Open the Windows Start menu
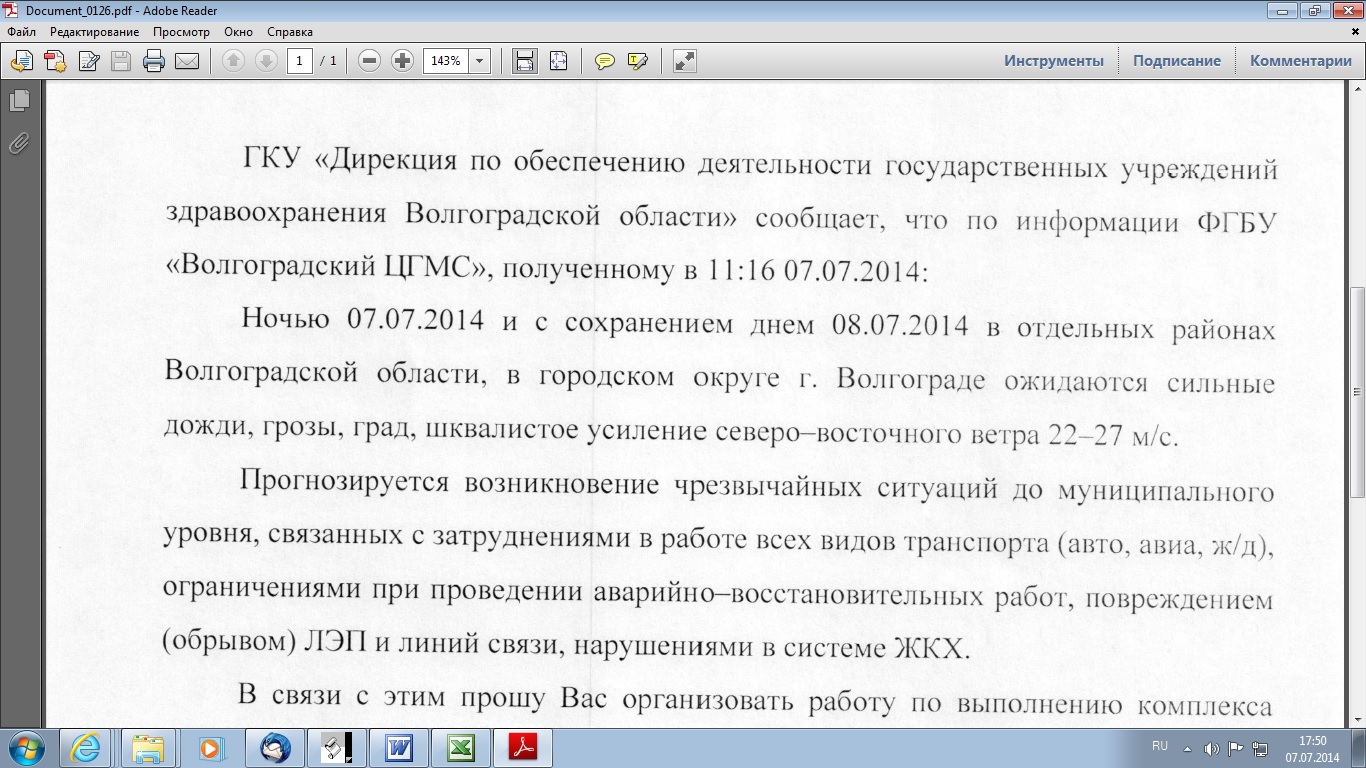 24,748
